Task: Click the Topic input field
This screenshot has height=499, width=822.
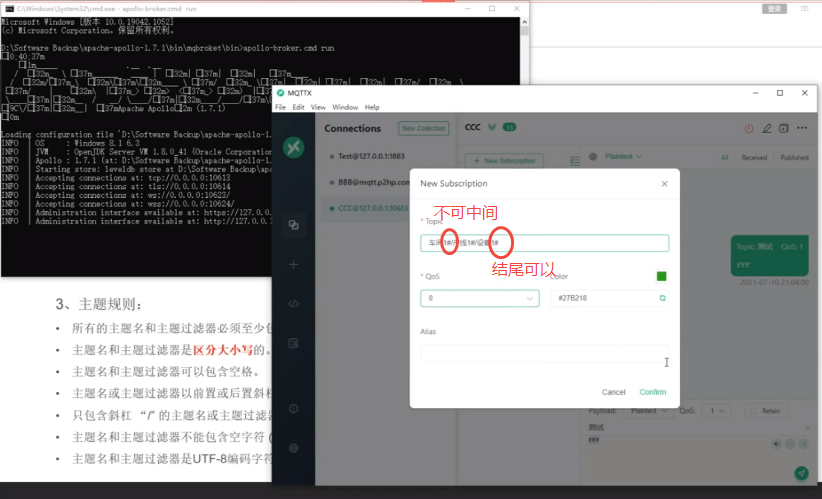Action: point(545,243)
